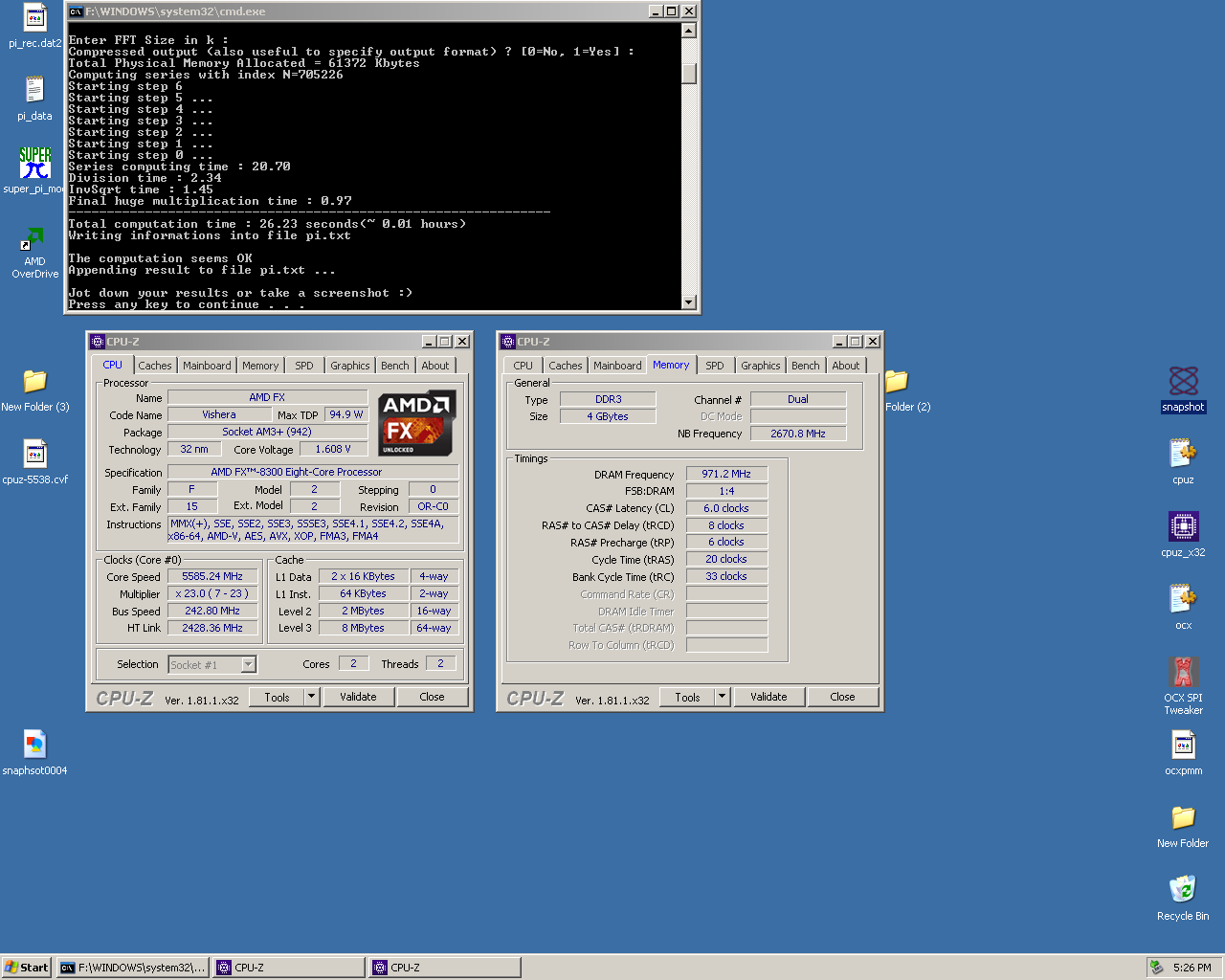Viewport: 1225px width, 980px height.
Task: Click Validate button in left CPU-Z window
Action: pos(358,697)
